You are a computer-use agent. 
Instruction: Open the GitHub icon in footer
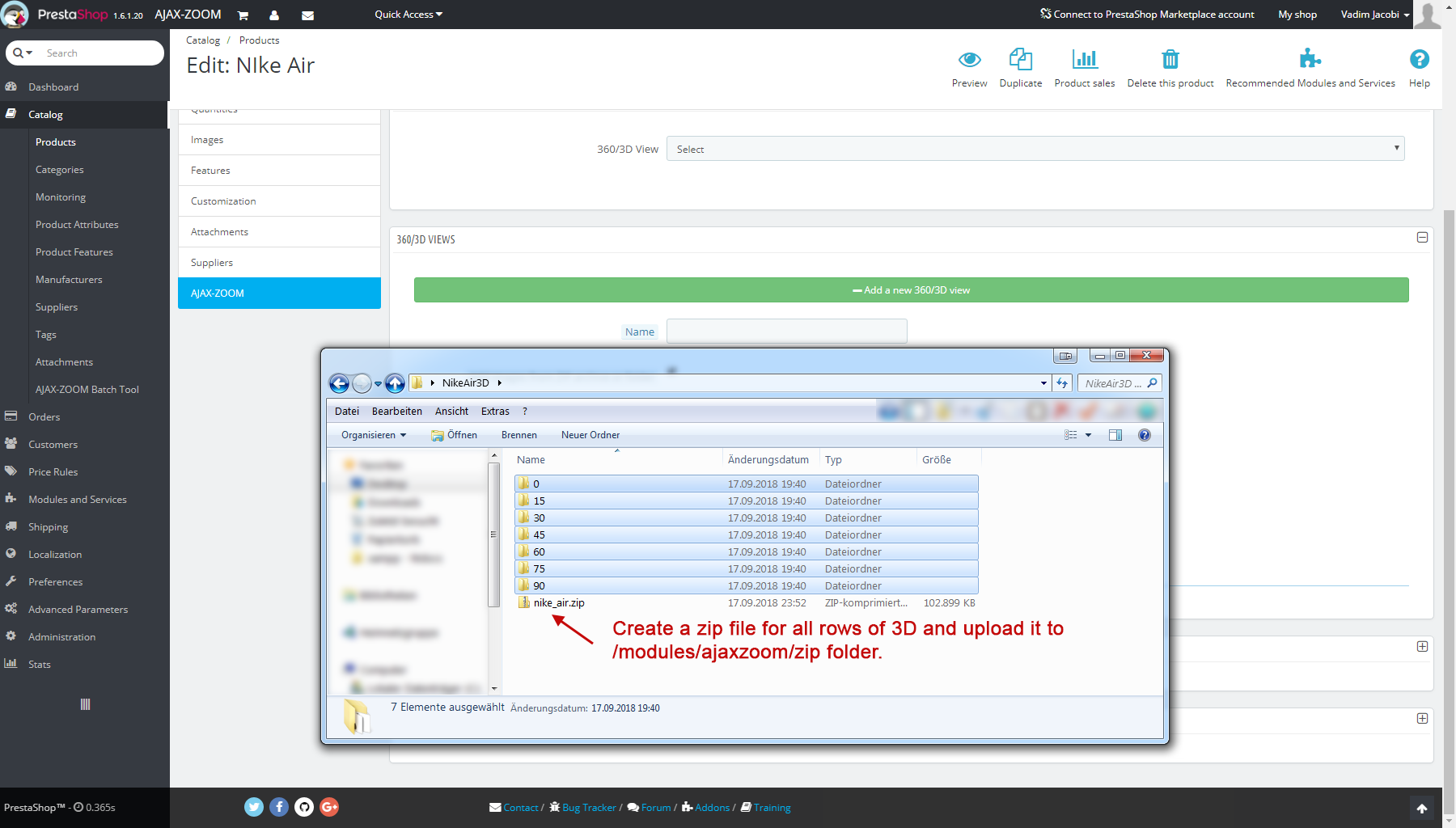tap(304, 807)
